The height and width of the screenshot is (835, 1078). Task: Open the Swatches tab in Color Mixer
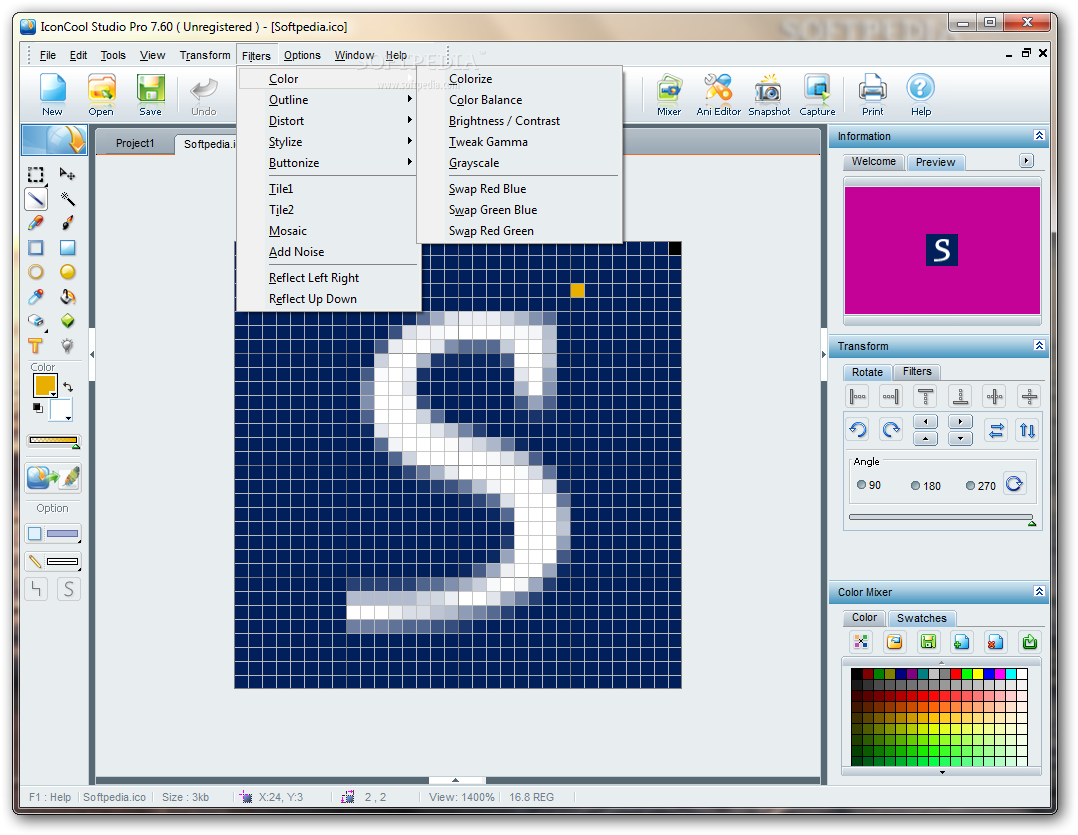[921, 618]
